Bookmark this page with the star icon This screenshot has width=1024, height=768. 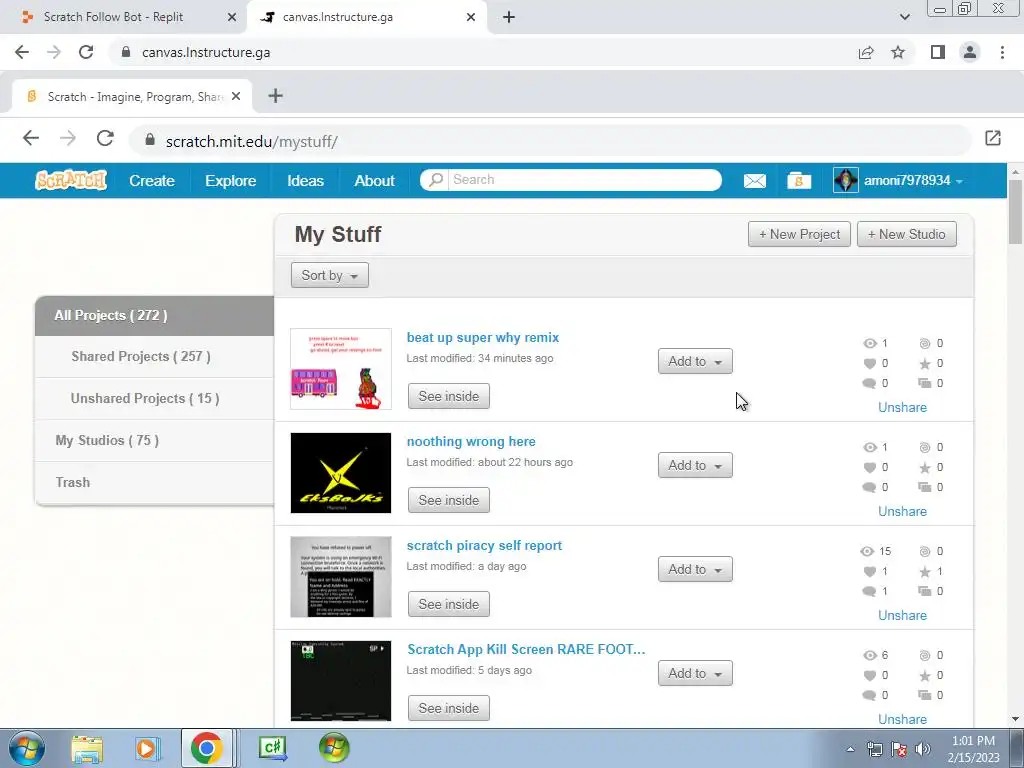point(898,52)
